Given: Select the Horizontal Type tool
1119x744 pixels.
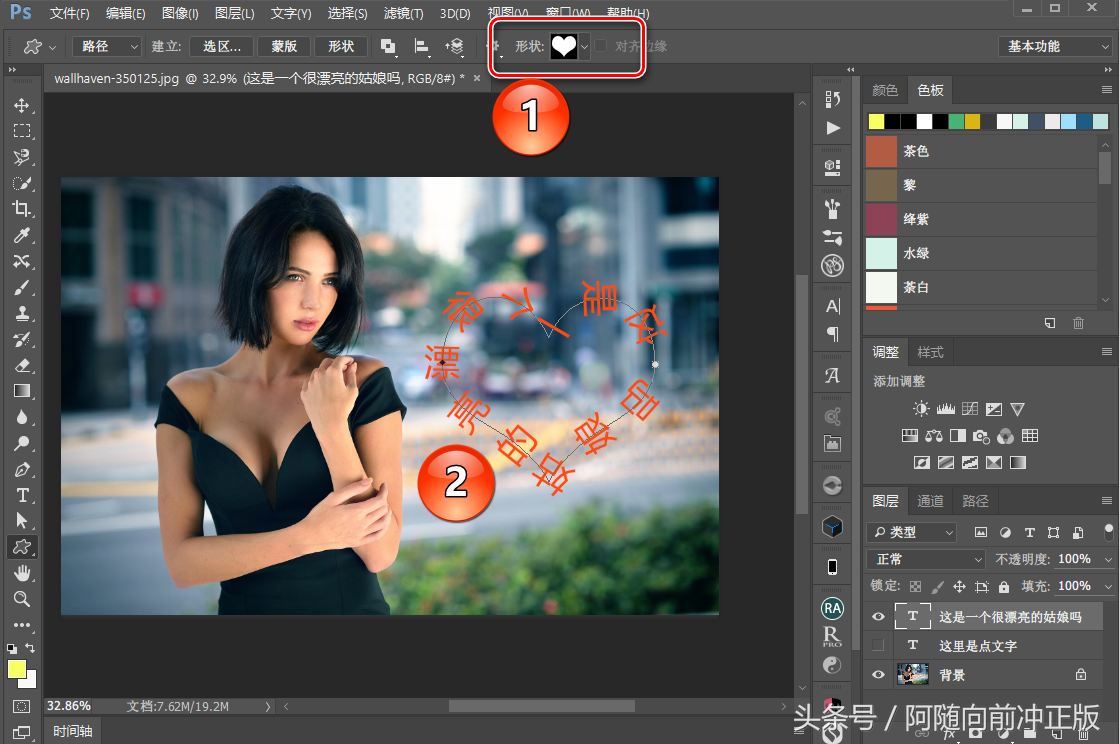Looking at the screenshot, I should coord(22,495).
